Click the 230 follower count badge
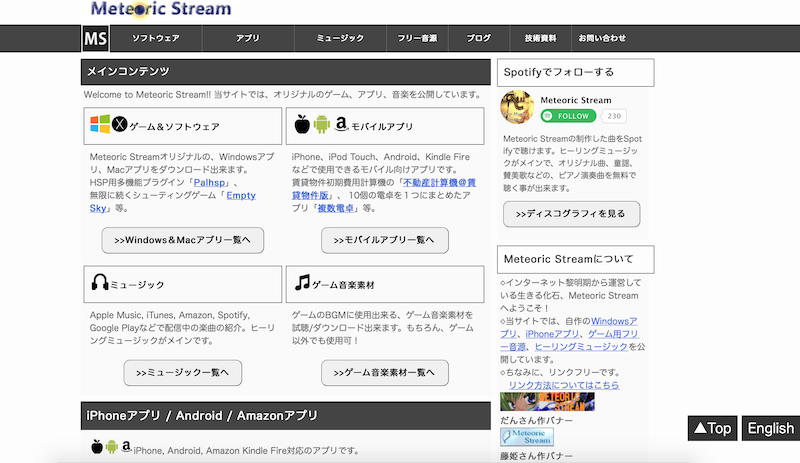 coord(614,116)
